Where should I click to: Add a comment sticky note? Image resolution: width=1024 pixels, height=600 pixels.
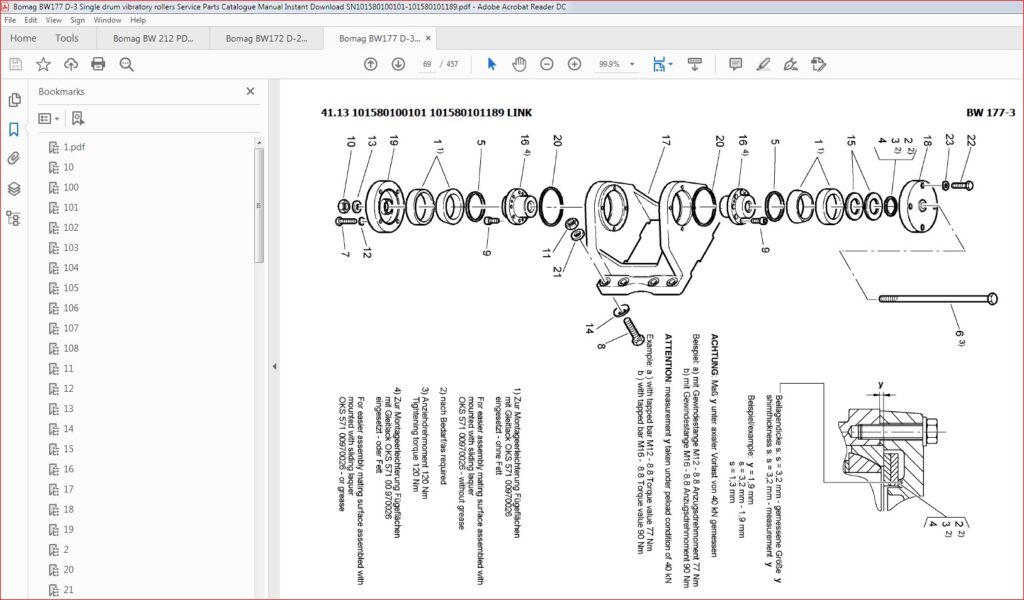click(x=735, y=64)
